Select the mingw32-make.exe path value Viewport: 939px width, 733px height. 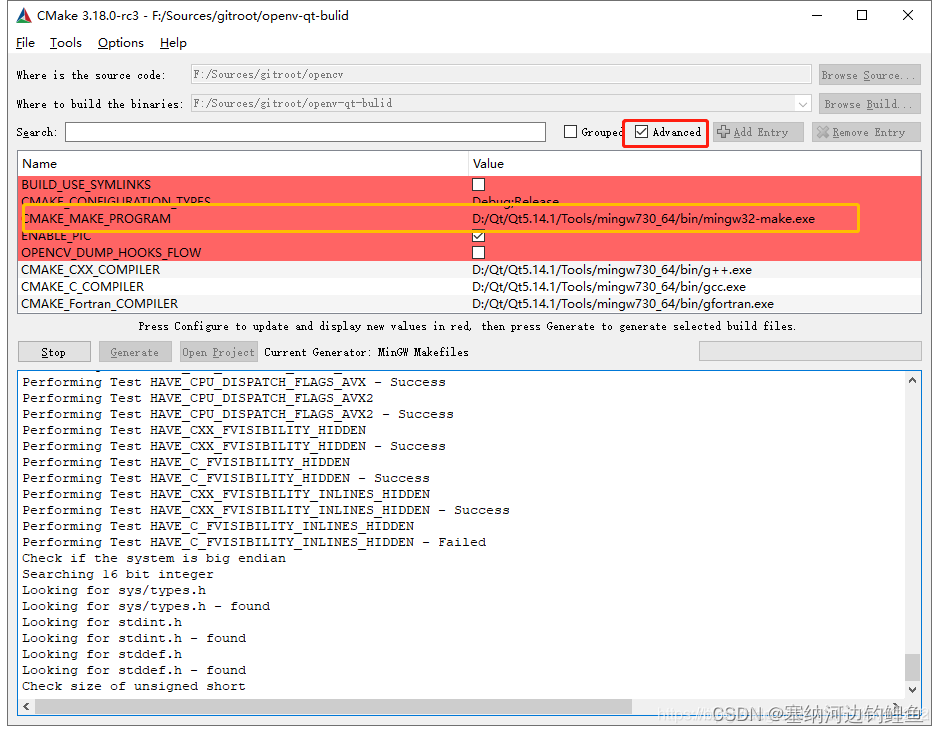pyautogui.click(x=643, y=219)
